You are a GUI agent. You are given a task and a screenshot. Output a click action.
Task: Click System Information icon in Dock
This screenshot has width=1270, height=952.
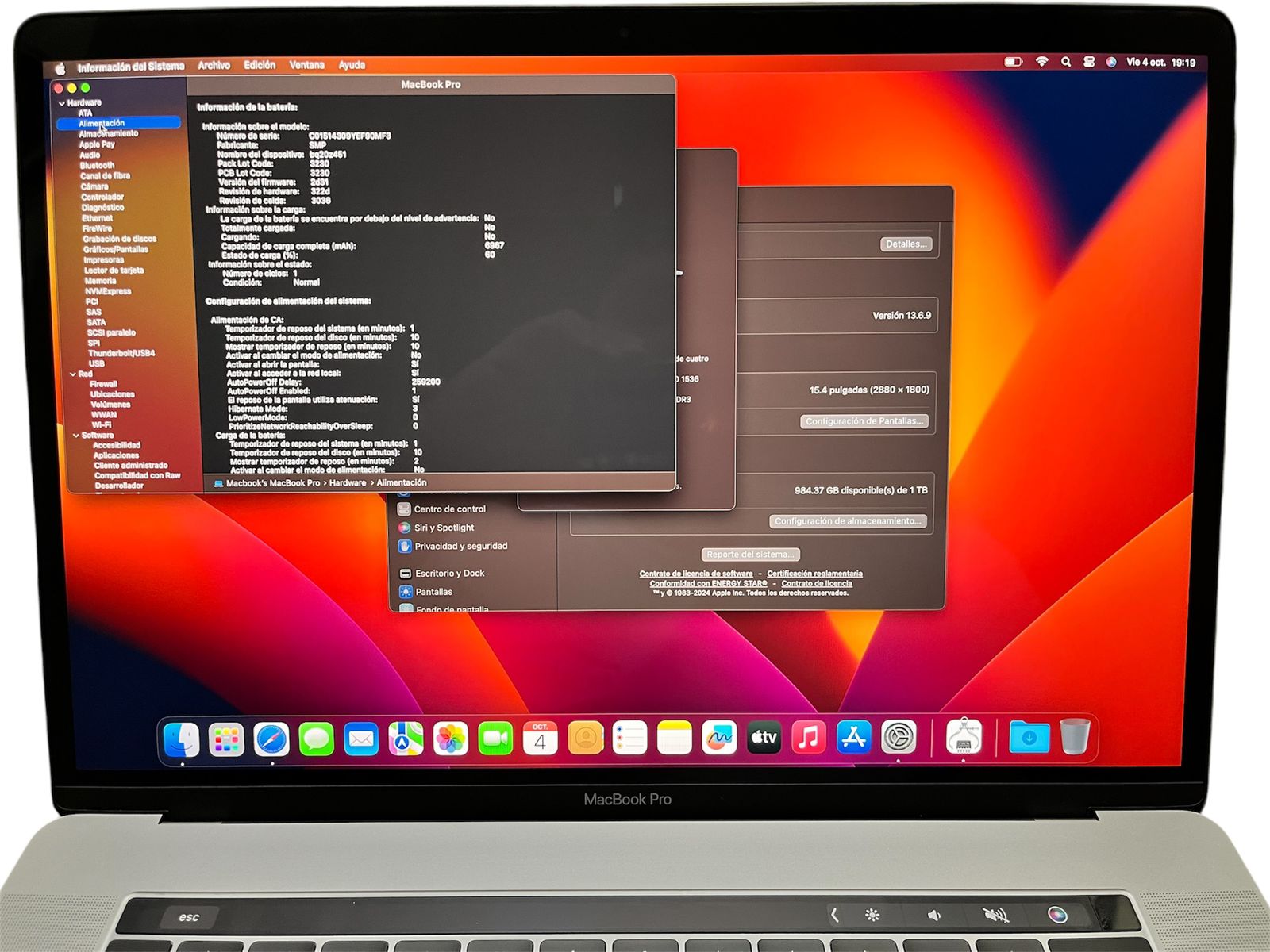click(964, 737)
